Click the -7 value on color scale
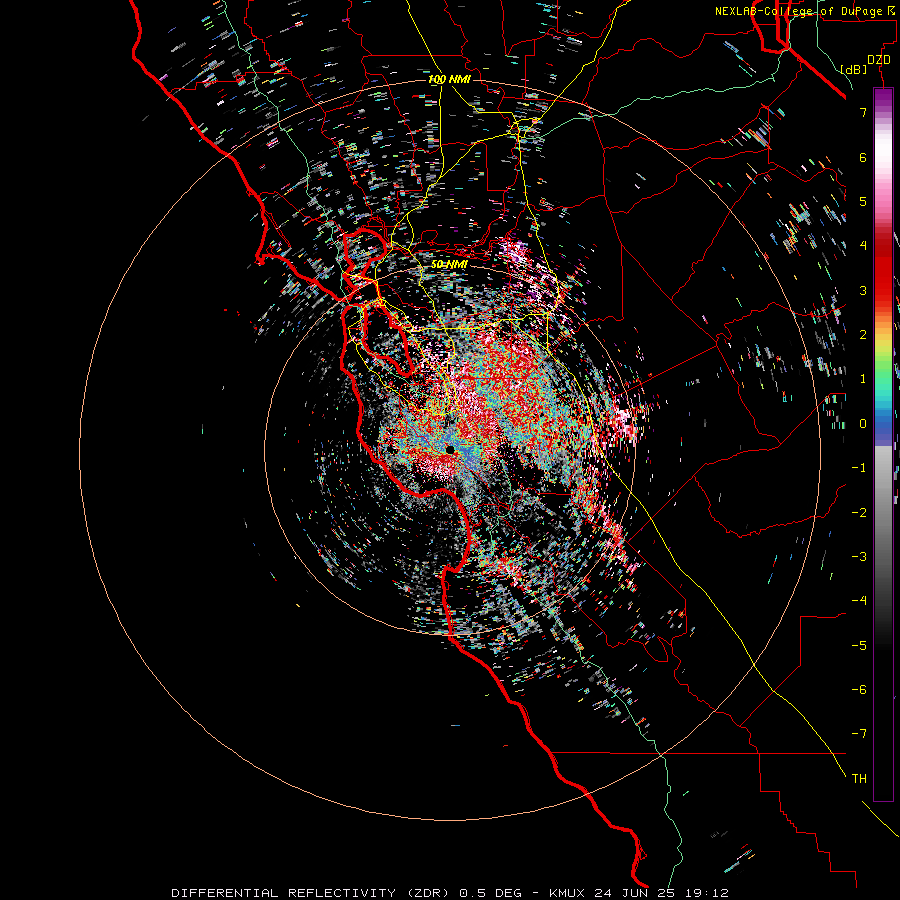Screen dimensions: 900x900 pyautogui.click(x=859, y=734)
